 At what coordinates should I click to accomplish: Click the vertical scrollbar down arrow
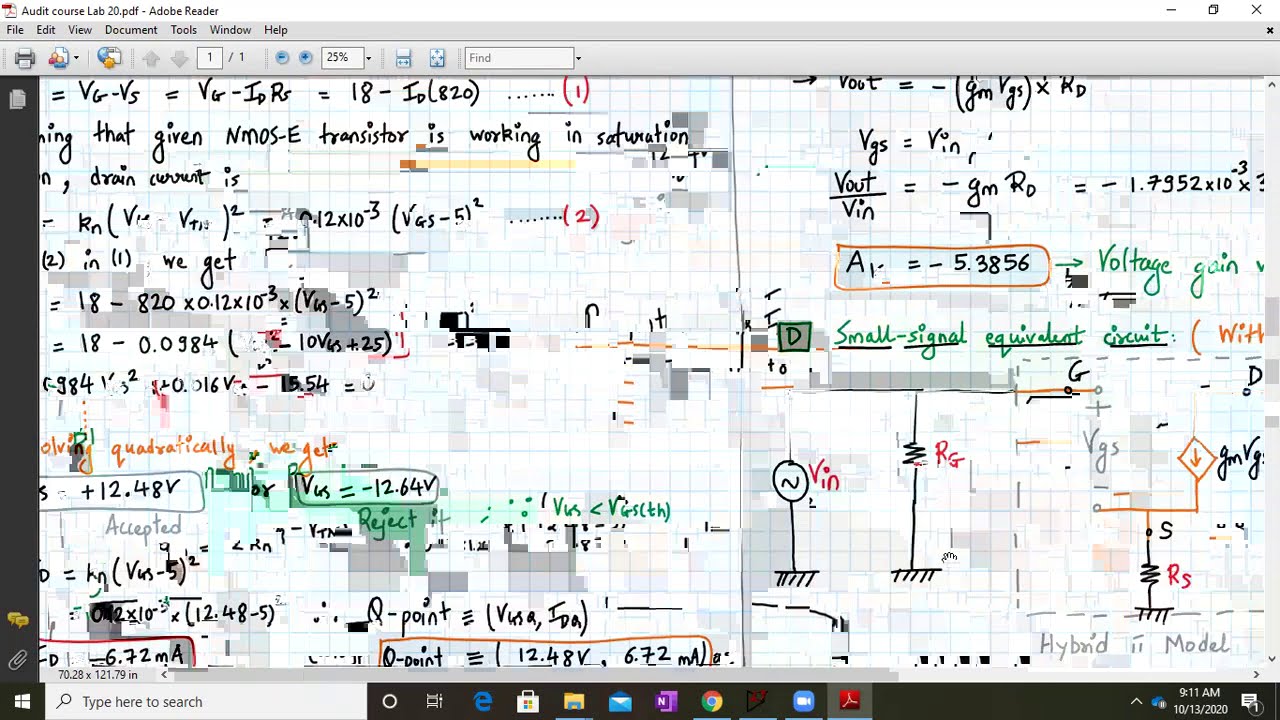click(x=1270, y=659)
